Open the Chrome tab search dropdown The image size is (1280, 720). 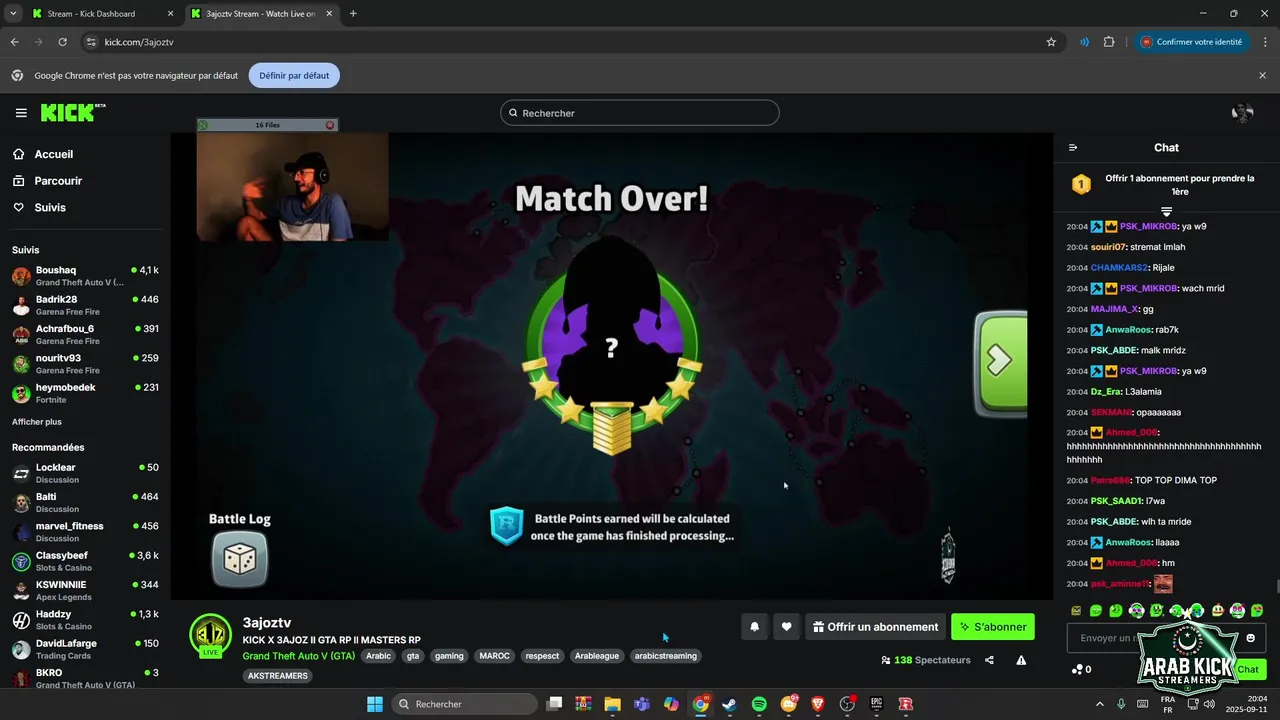pos(13,14)
